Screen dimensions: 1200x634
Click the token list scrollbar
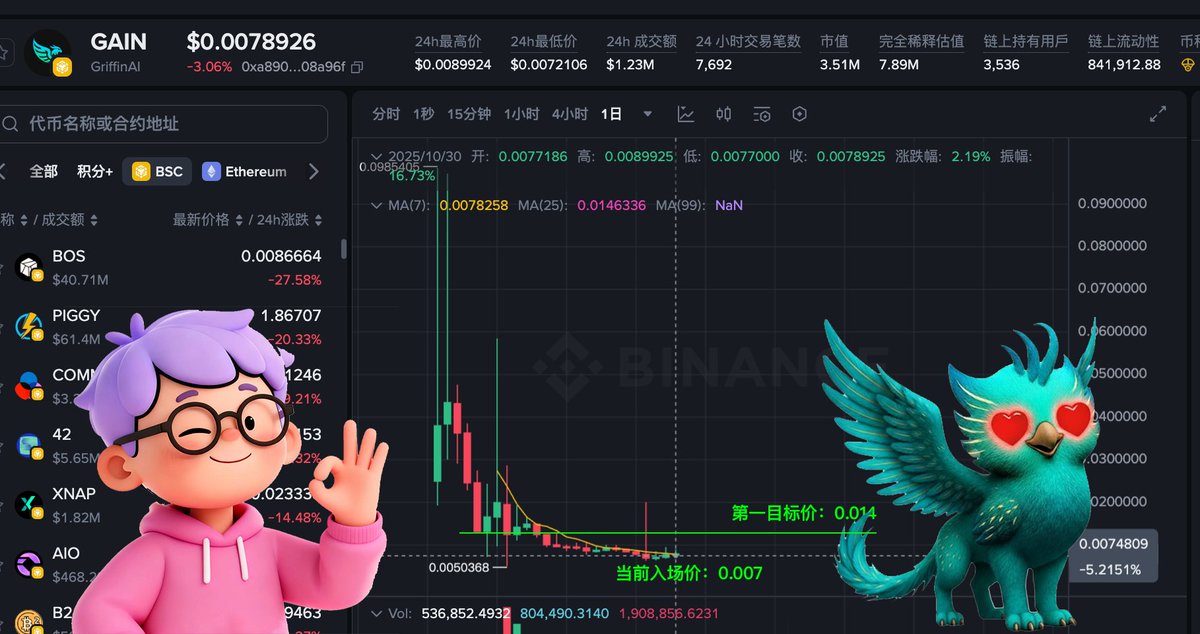coord(344,249)
